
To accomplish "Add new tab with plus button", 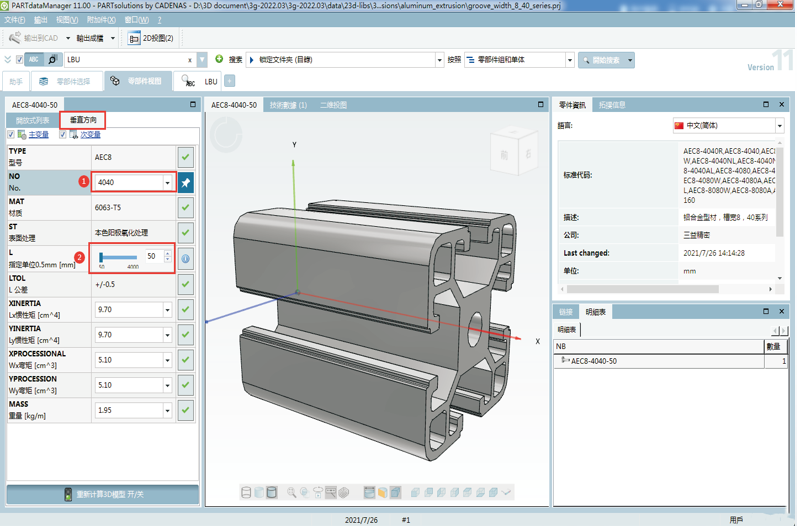I will [230, 81].
